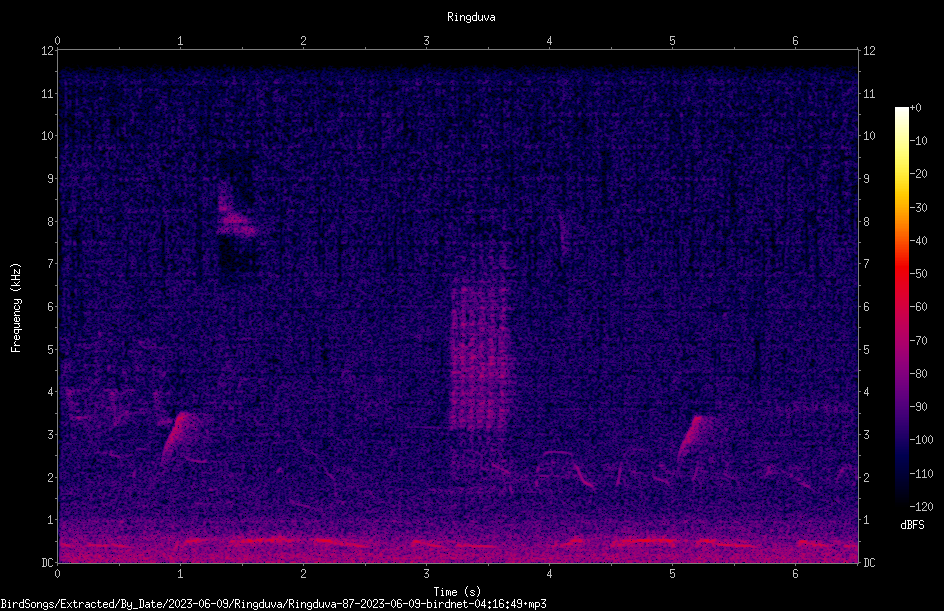Click the '-20' value on the color scale
The width and height of the screenshot is (944, 611).
tap(919, 174)
